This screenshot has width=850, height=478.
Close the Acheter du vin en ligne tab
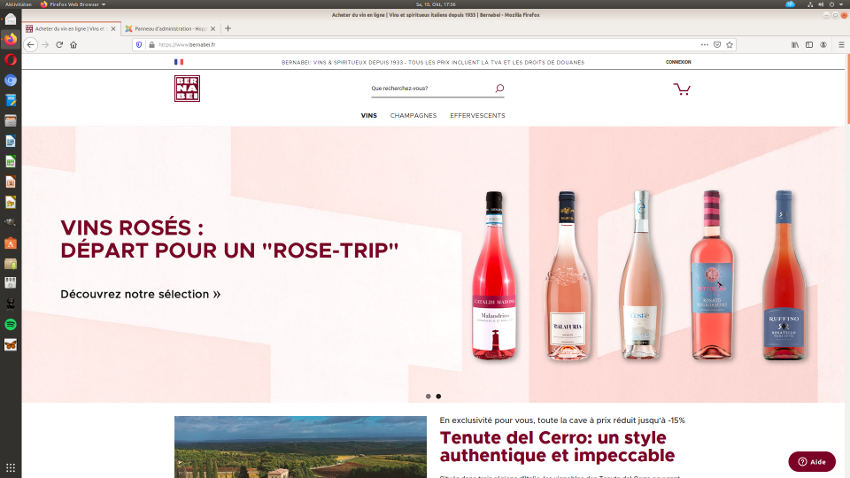coord(113,29)
